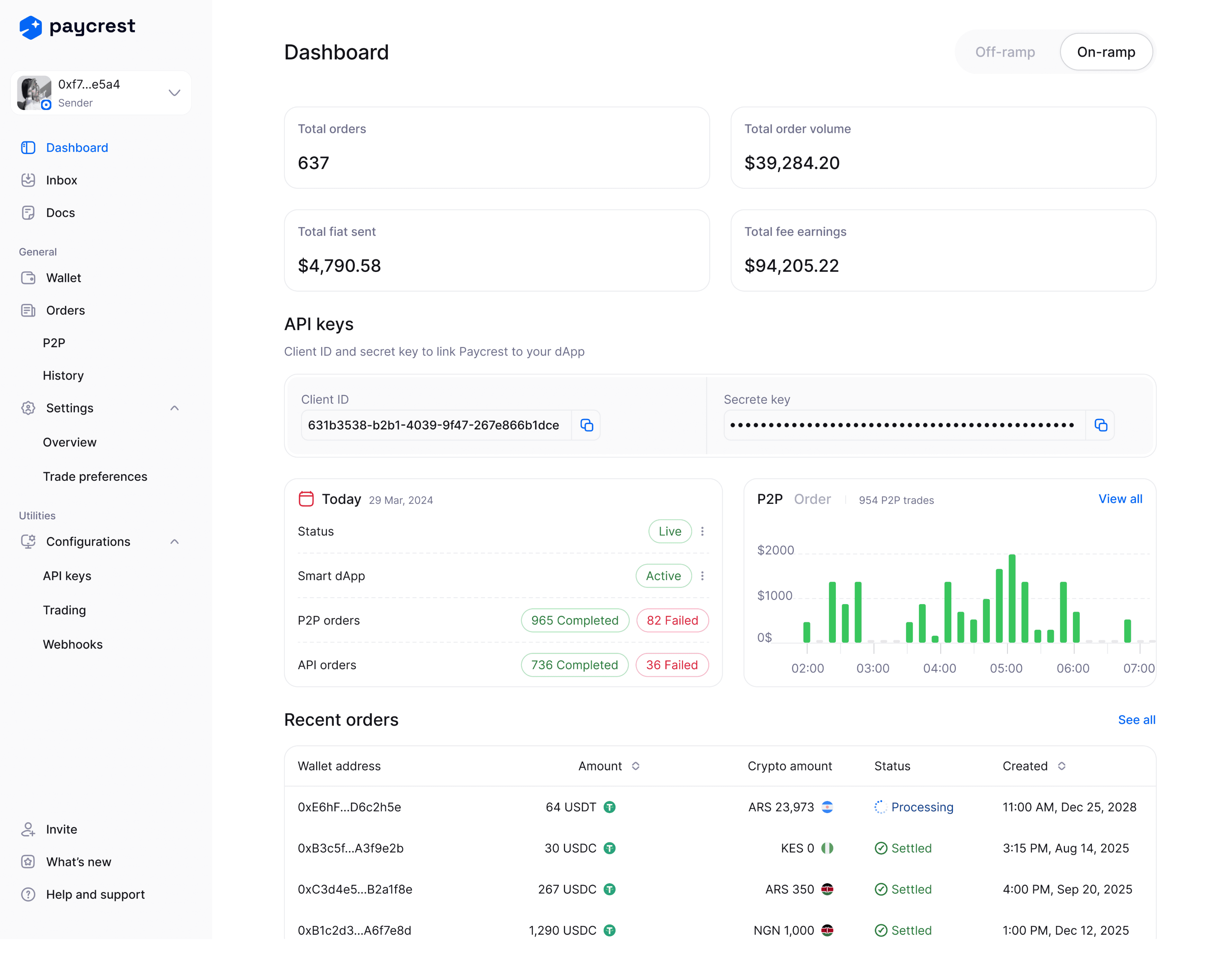Open the Invite page
This screenshot has width=1232, height=971.
point(61,830)
